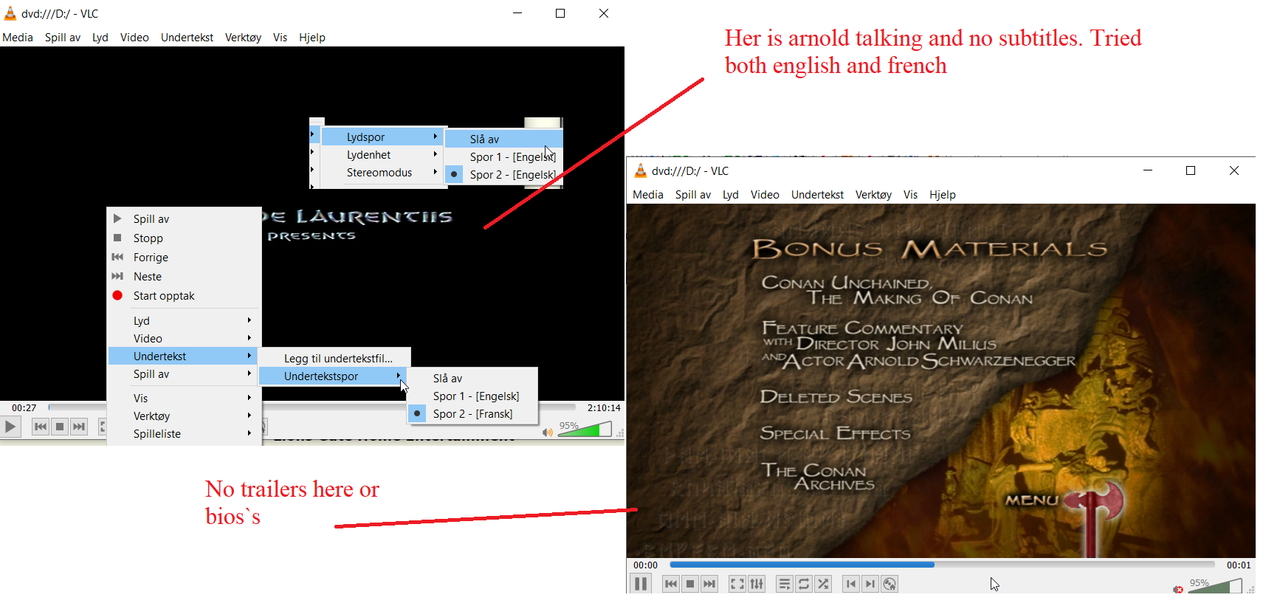1280x603 pixels.
Task: Click previous button in left VLC control bar
Action: (40, 427)
